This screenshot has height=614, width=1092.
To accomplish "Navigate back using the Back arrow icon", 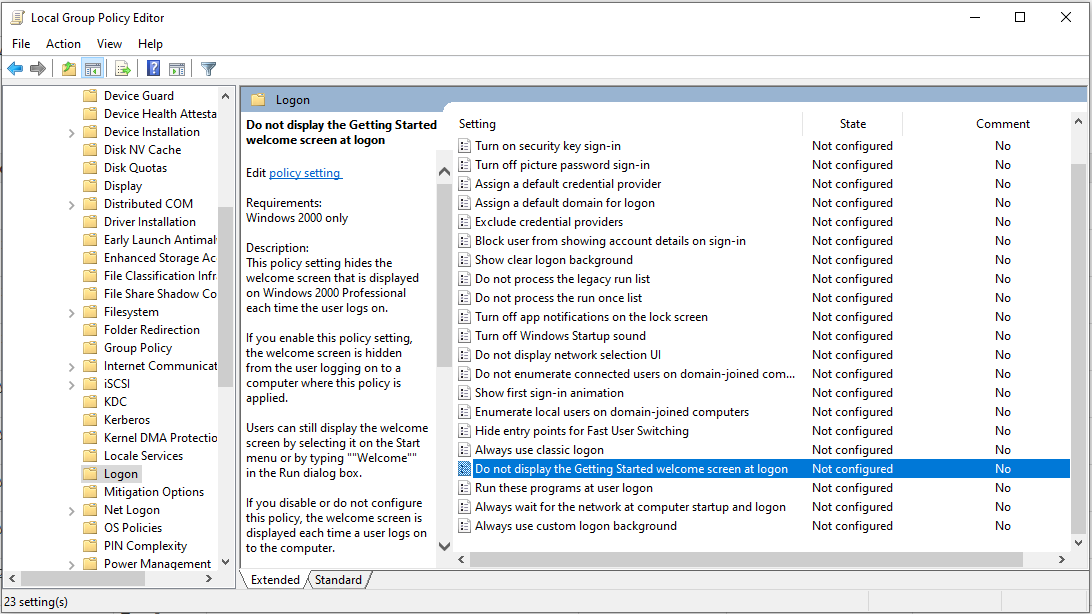I will [x=15, y=68].
